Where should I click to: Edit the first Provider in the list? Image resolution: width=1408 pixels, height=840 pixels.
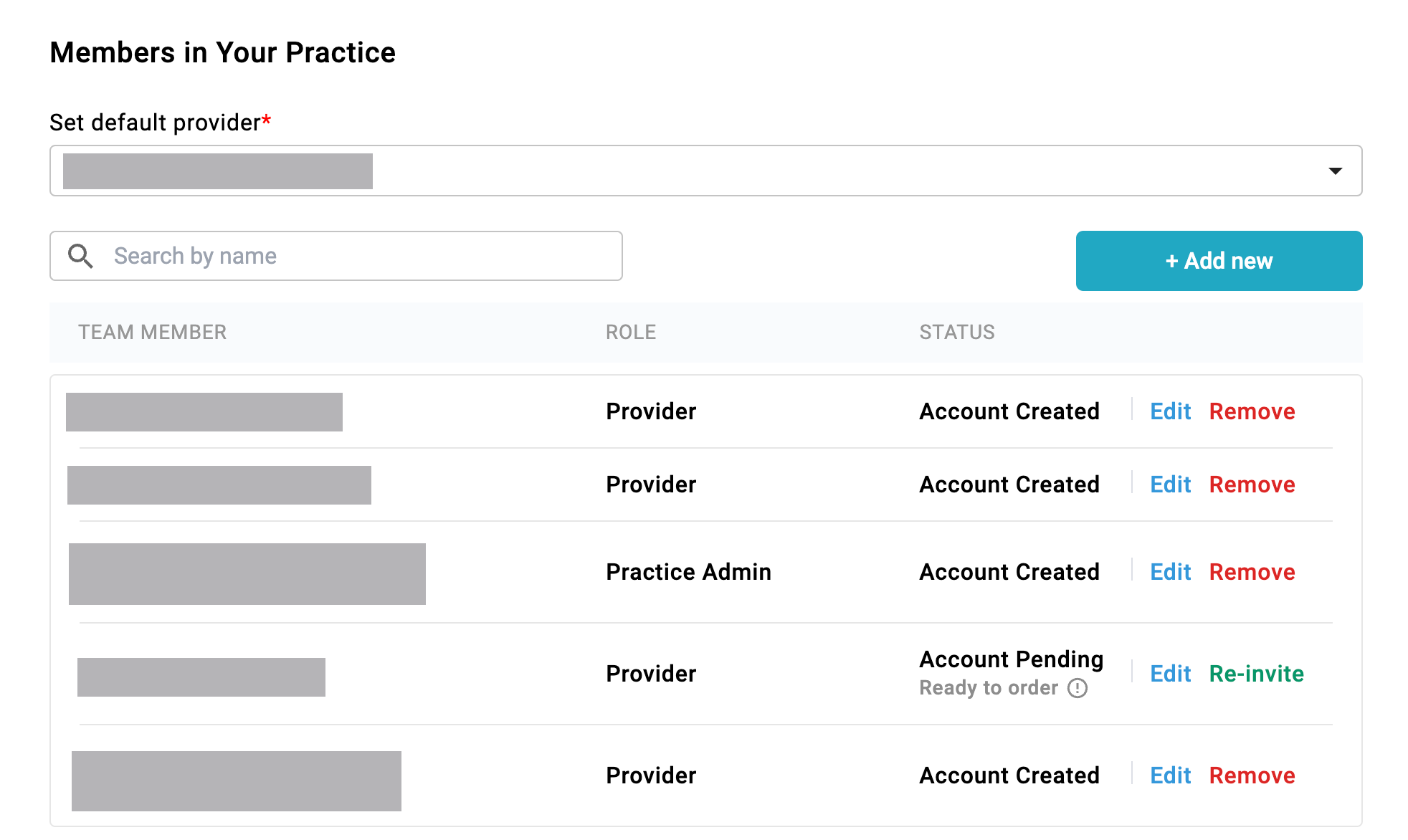point(1170,411)
